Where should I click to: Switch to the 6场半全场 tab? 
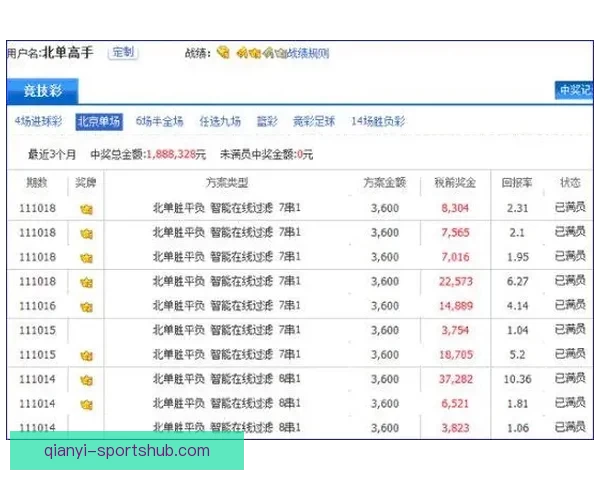tap(159, 121)
